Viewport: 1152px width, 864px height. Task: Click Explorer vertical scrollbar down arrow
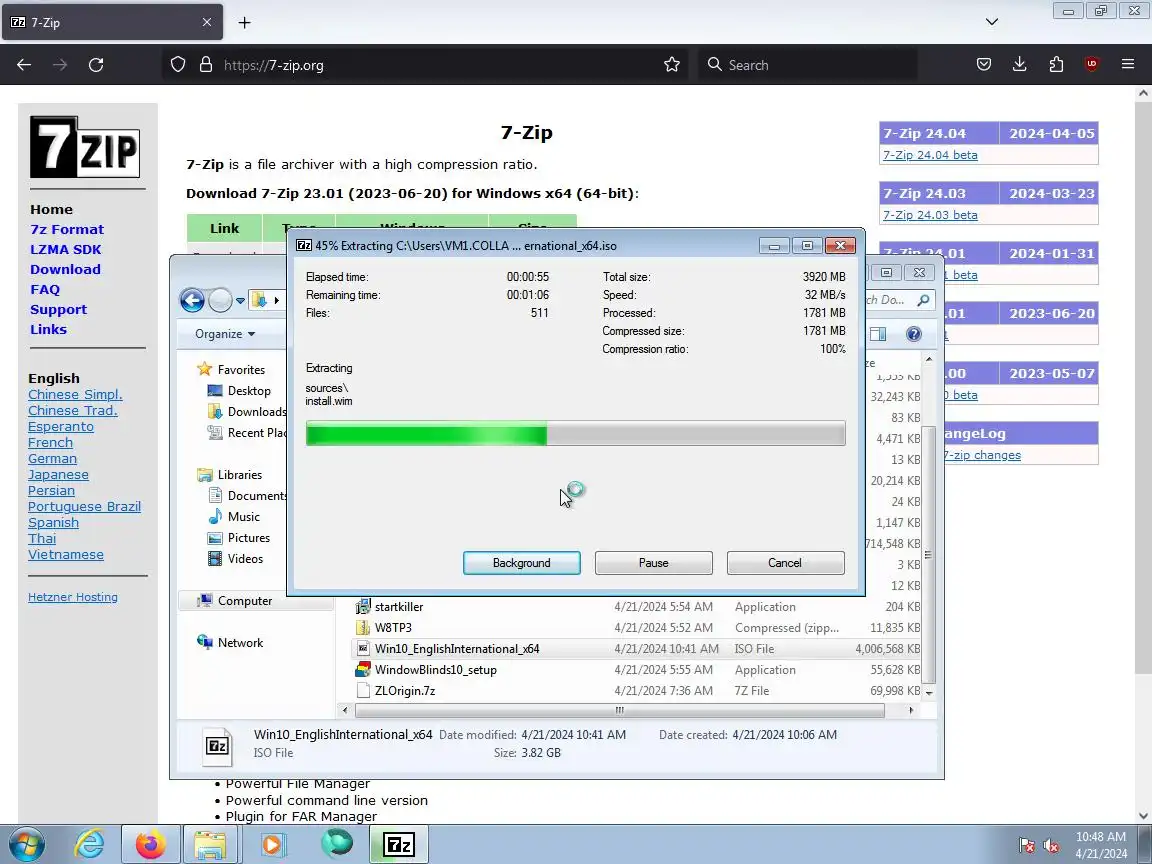click(929, 693)
